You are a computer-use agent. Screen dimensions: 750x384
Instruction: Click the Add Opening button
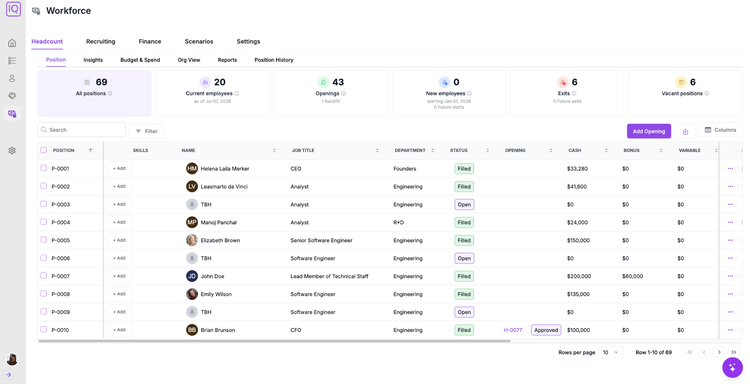(649, 131)
